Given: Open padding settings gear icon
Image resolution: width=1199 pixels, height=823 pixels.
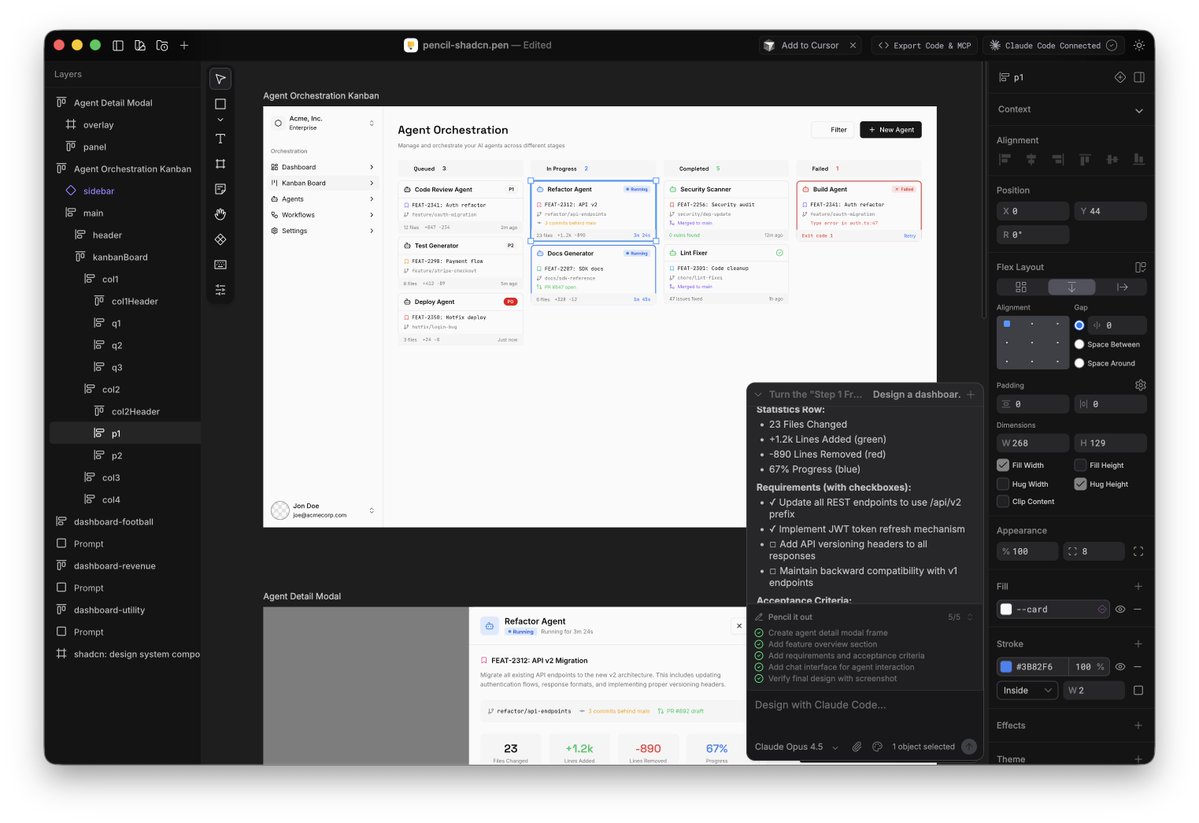Looking at the screenshot, I should 1140,385.
